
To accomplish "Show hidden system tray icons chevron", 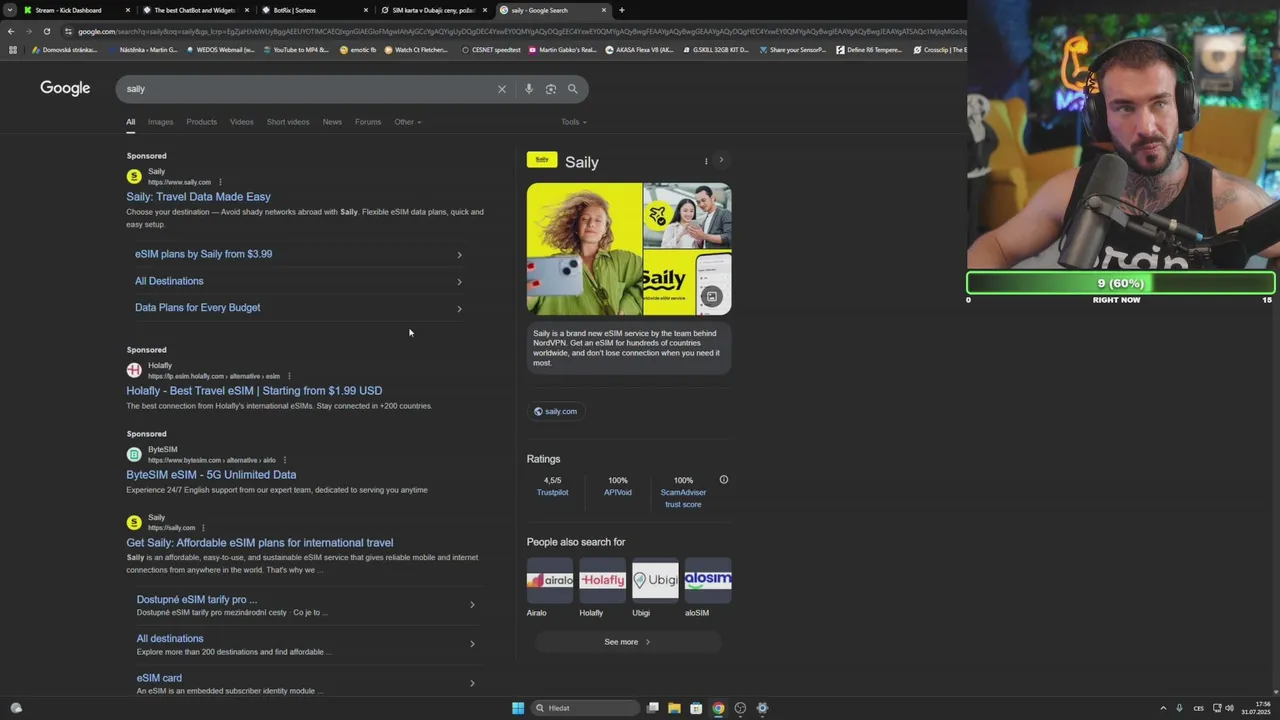I will pos(1163,708).
